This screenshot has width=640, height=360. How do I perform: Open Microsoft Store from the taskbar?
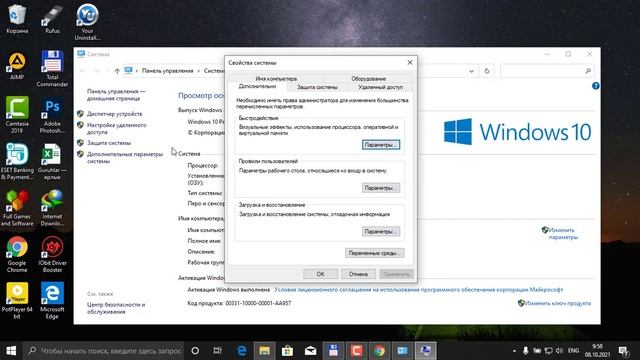(x=287, y=351)
